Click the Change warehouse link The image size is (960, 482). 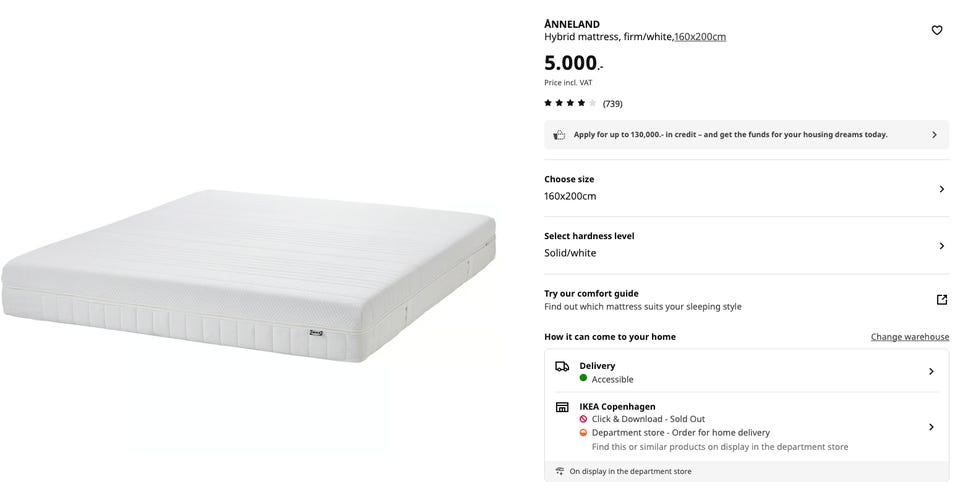[909, 337]
